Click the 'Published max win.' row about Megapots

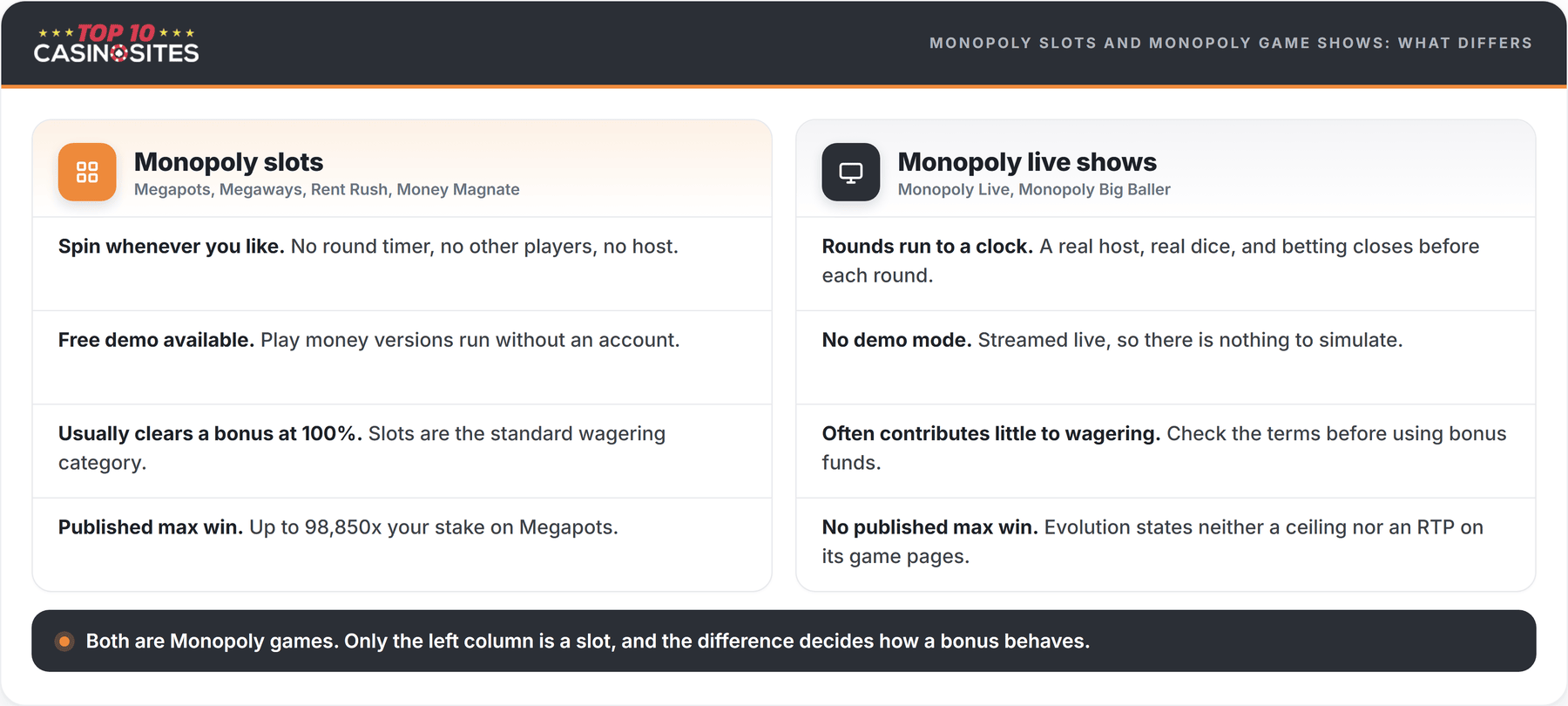coord(402,544)
